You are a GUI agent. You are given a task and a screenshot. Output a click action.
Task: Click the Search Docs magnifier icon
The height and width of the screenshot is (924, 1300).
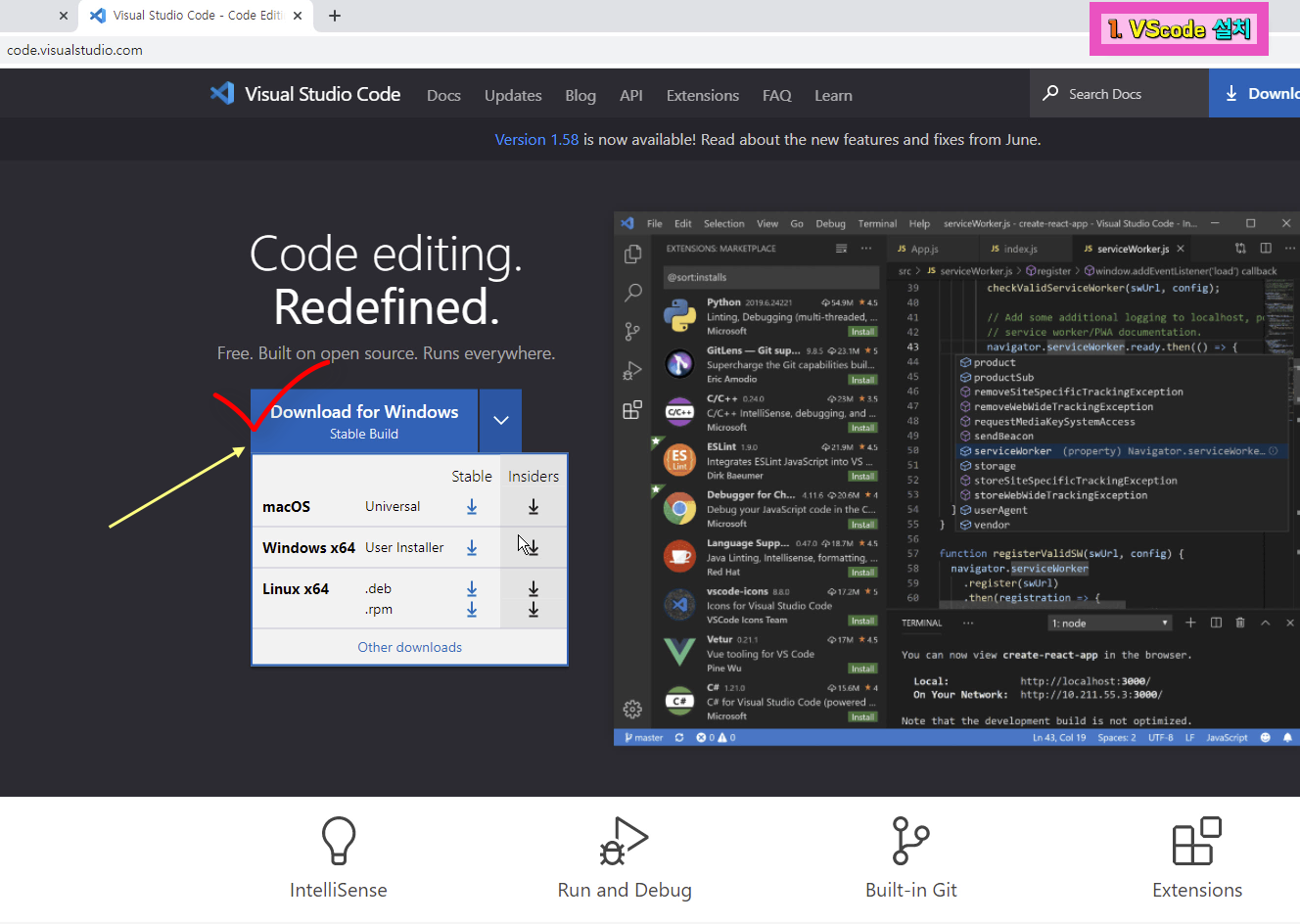1050,93
